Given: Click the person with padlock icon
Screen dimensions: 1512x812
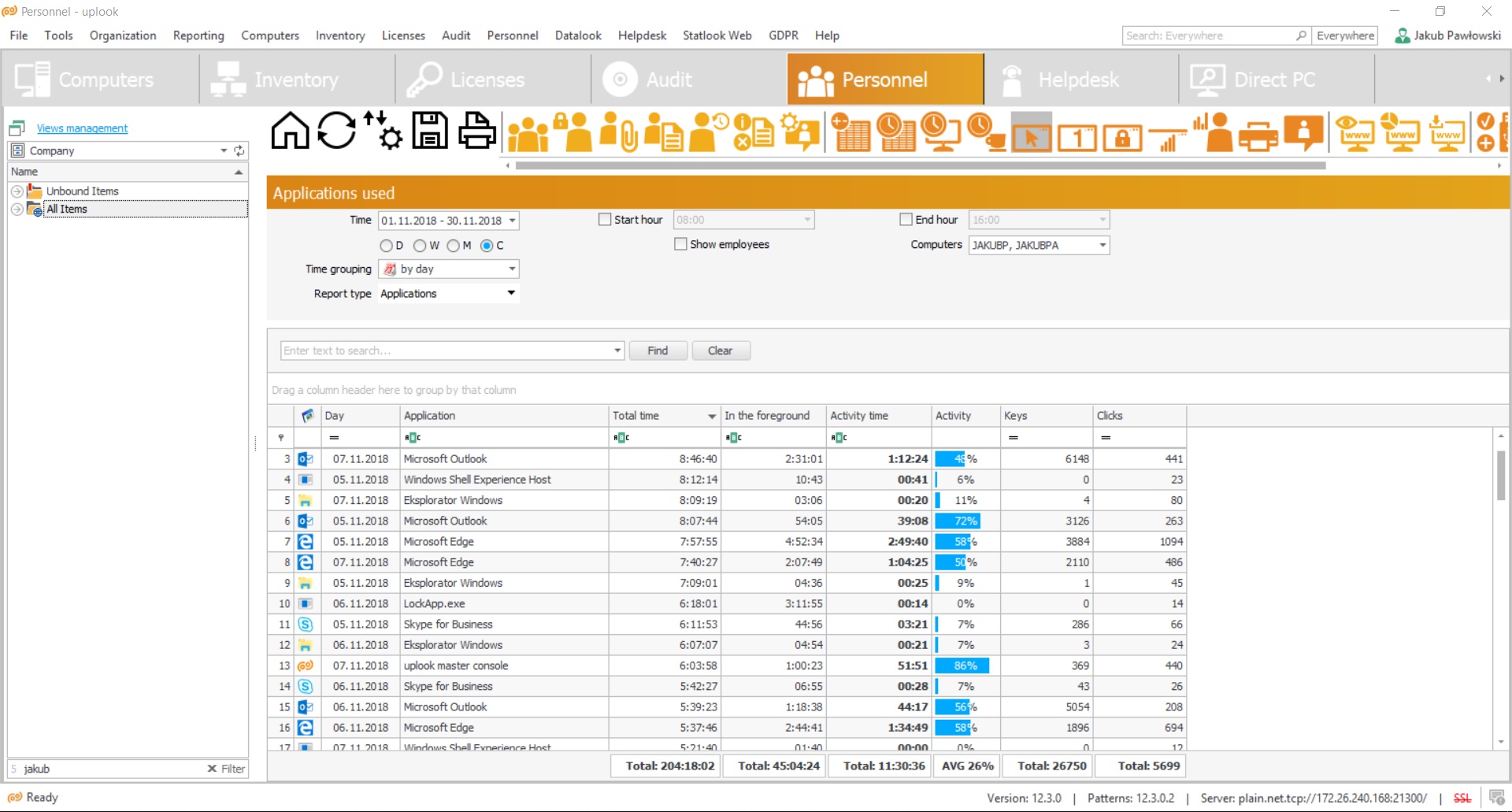Looking at the screenshot, I should (573, 132).
